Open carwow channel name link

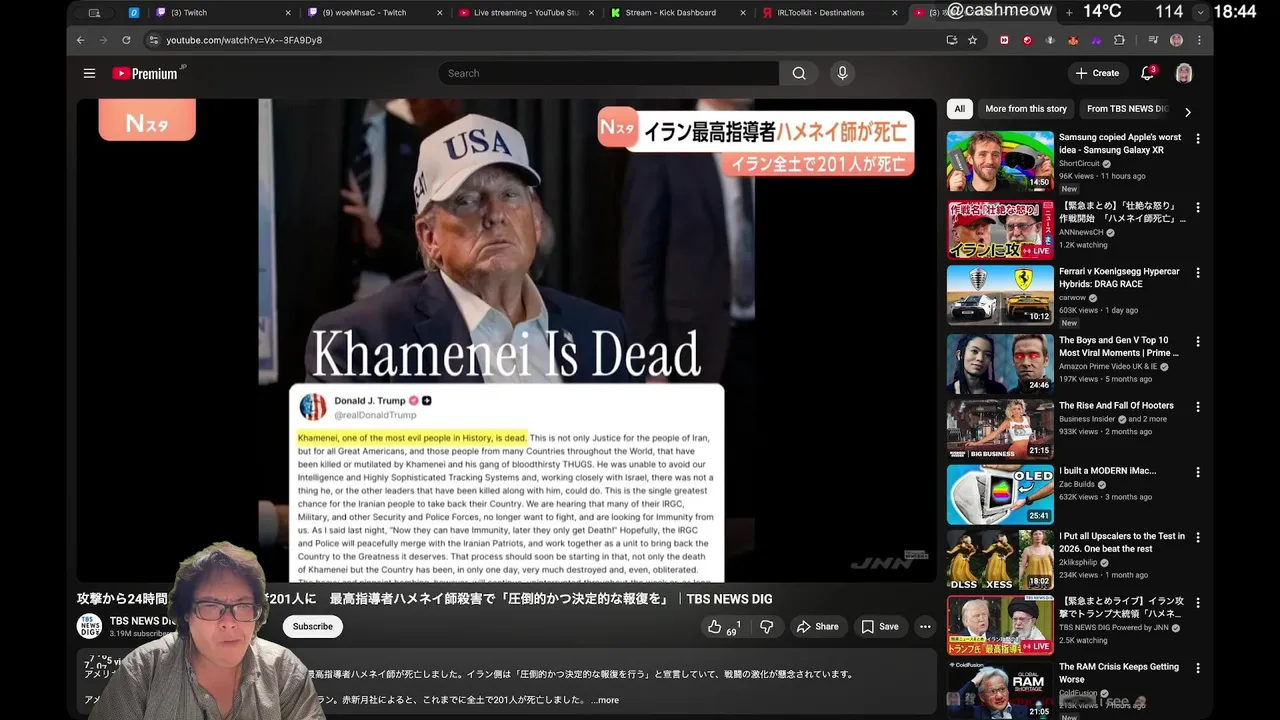1073,298
